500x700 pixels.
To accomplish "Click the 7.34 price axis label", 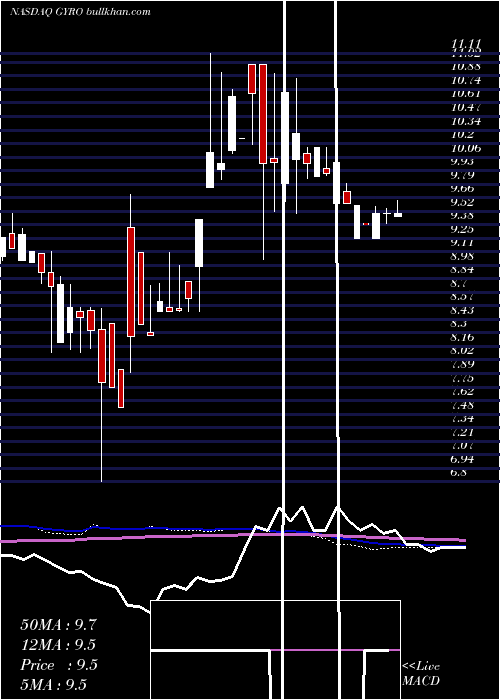I will click(x=462, y=418).
